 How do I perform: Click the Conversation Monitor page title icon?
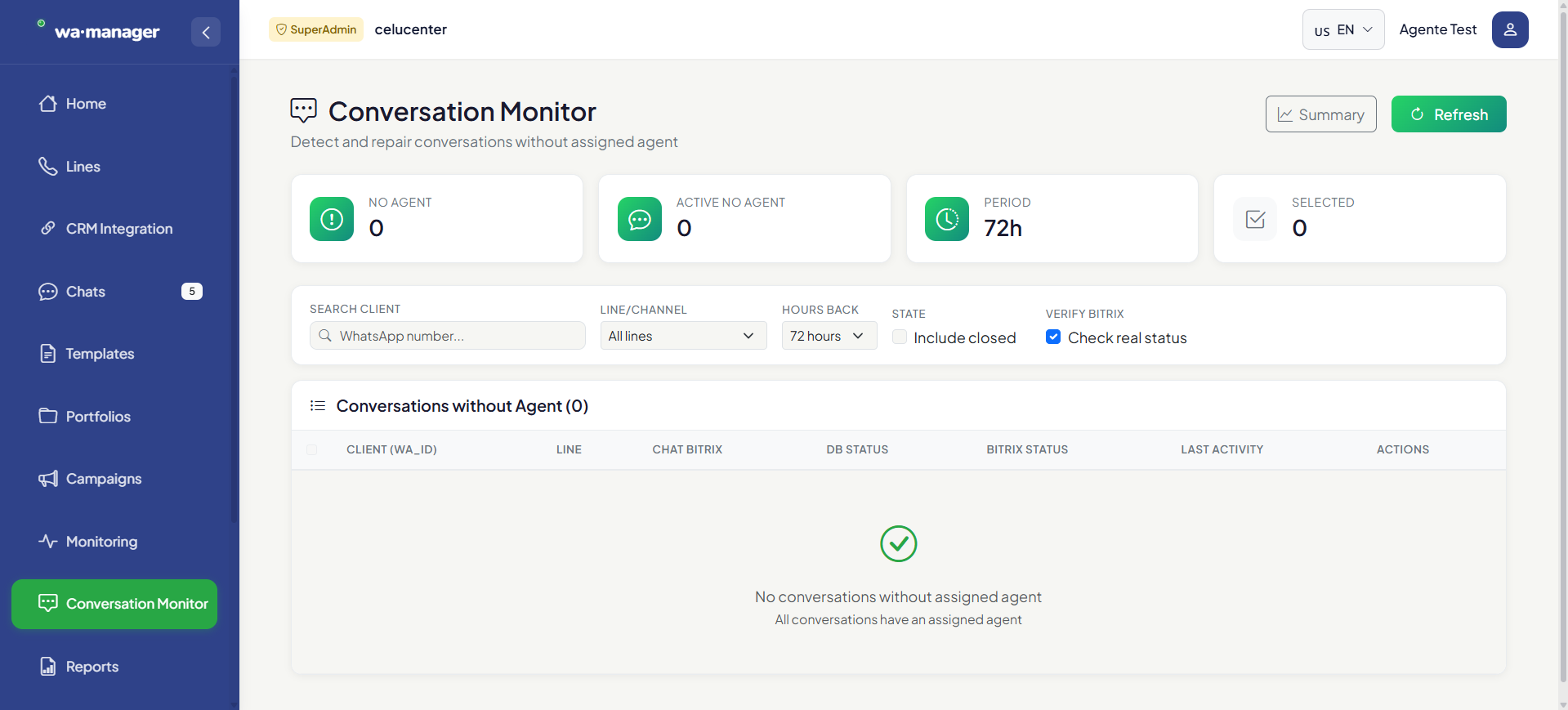[303, 110]
